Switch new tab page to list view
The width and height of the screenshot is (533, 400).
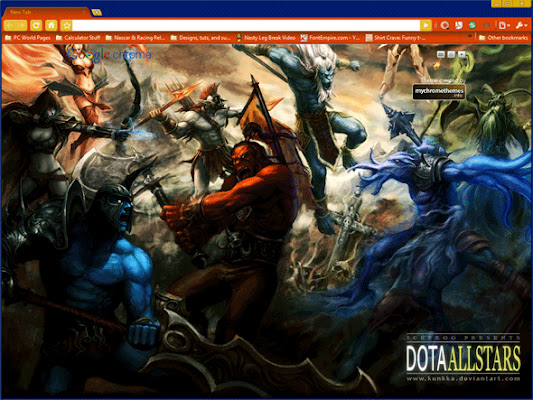pos(451,54)
